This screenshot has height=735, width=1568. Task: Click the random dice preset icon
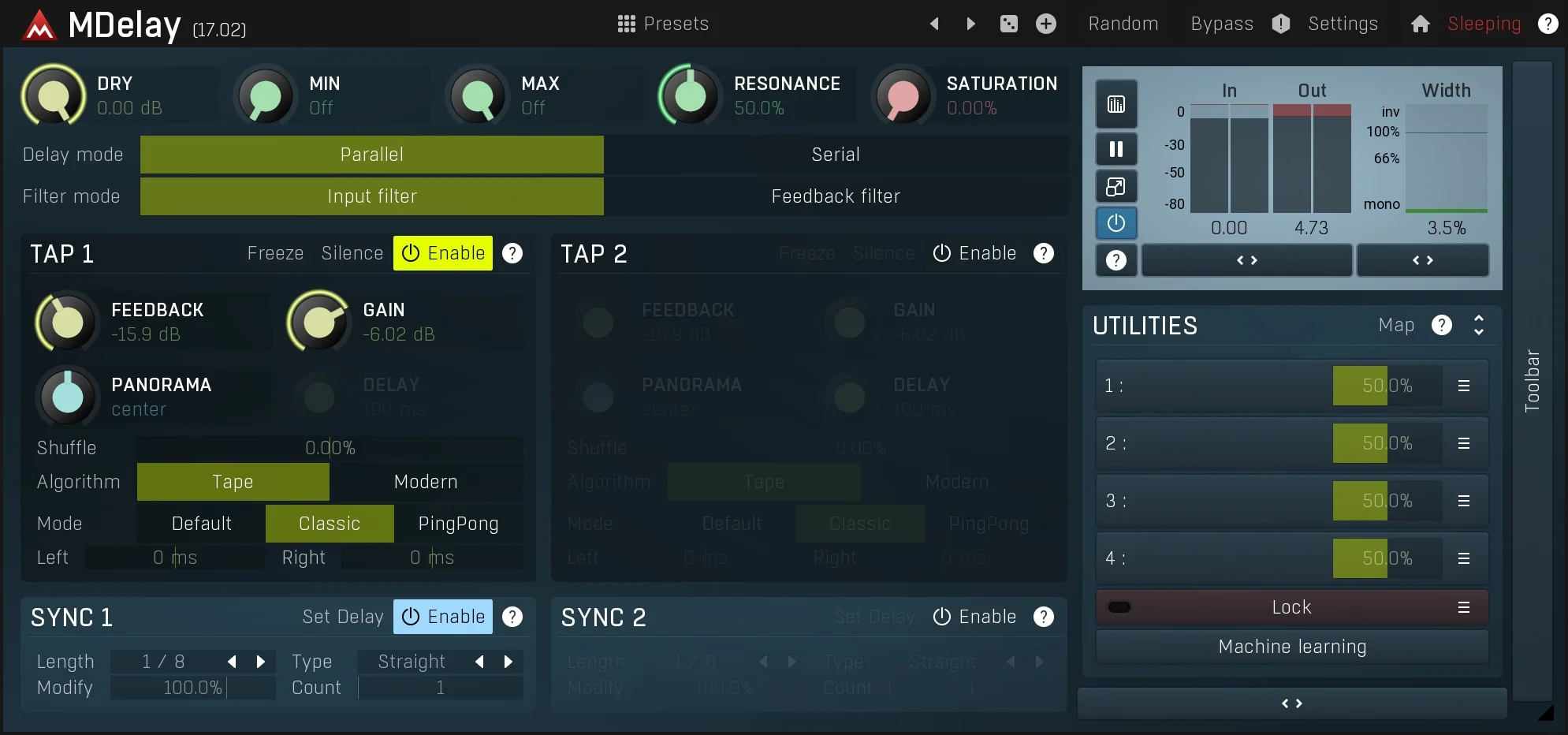point(1008,24)
